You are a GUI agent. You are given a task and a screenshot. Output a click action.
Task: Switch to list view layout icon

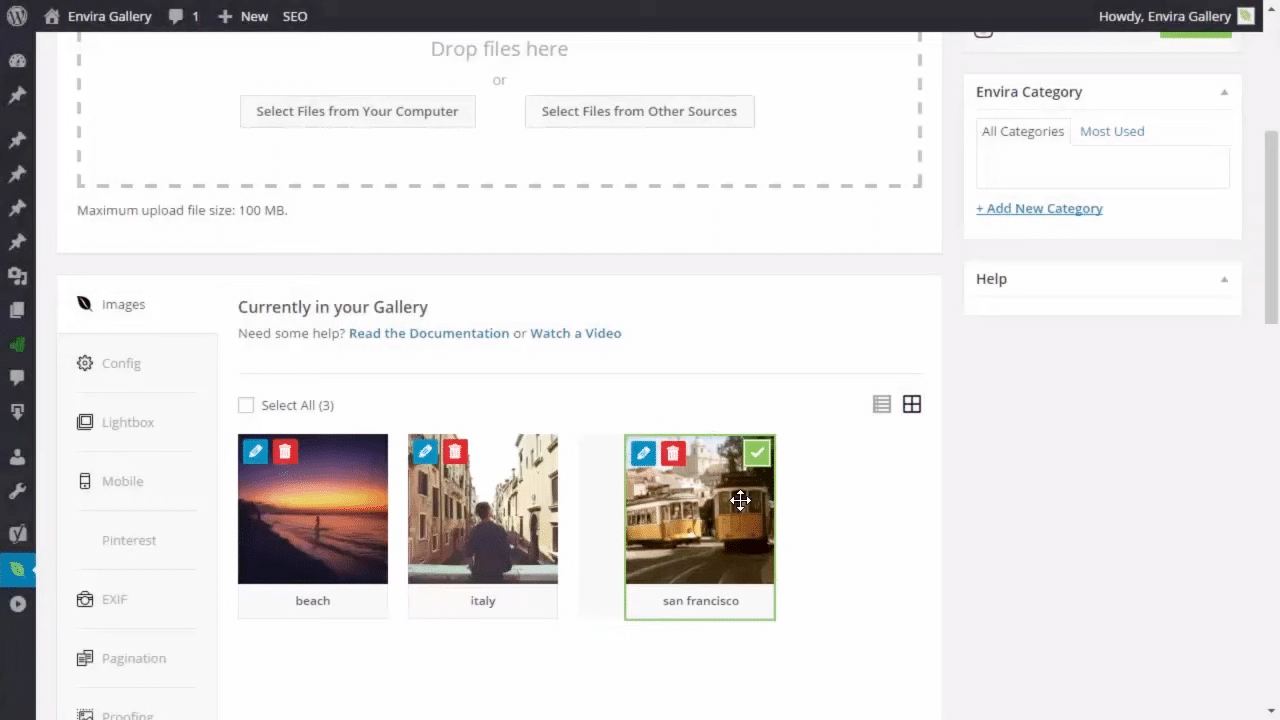881,404
